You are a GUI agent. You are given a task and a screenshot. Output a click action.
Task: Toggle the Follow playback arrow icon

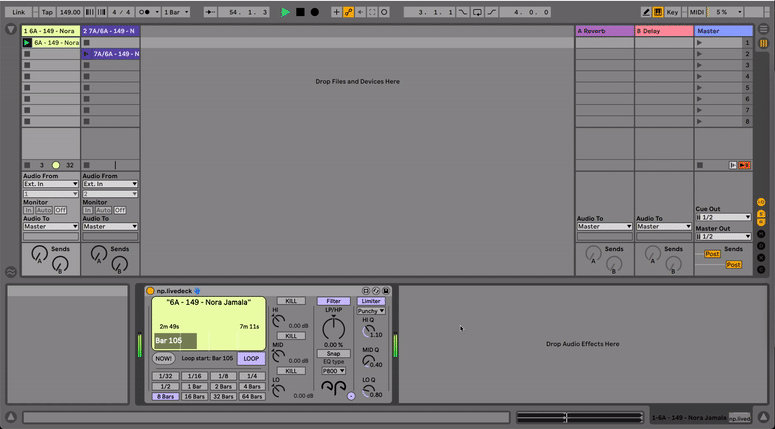coord(210,12)
